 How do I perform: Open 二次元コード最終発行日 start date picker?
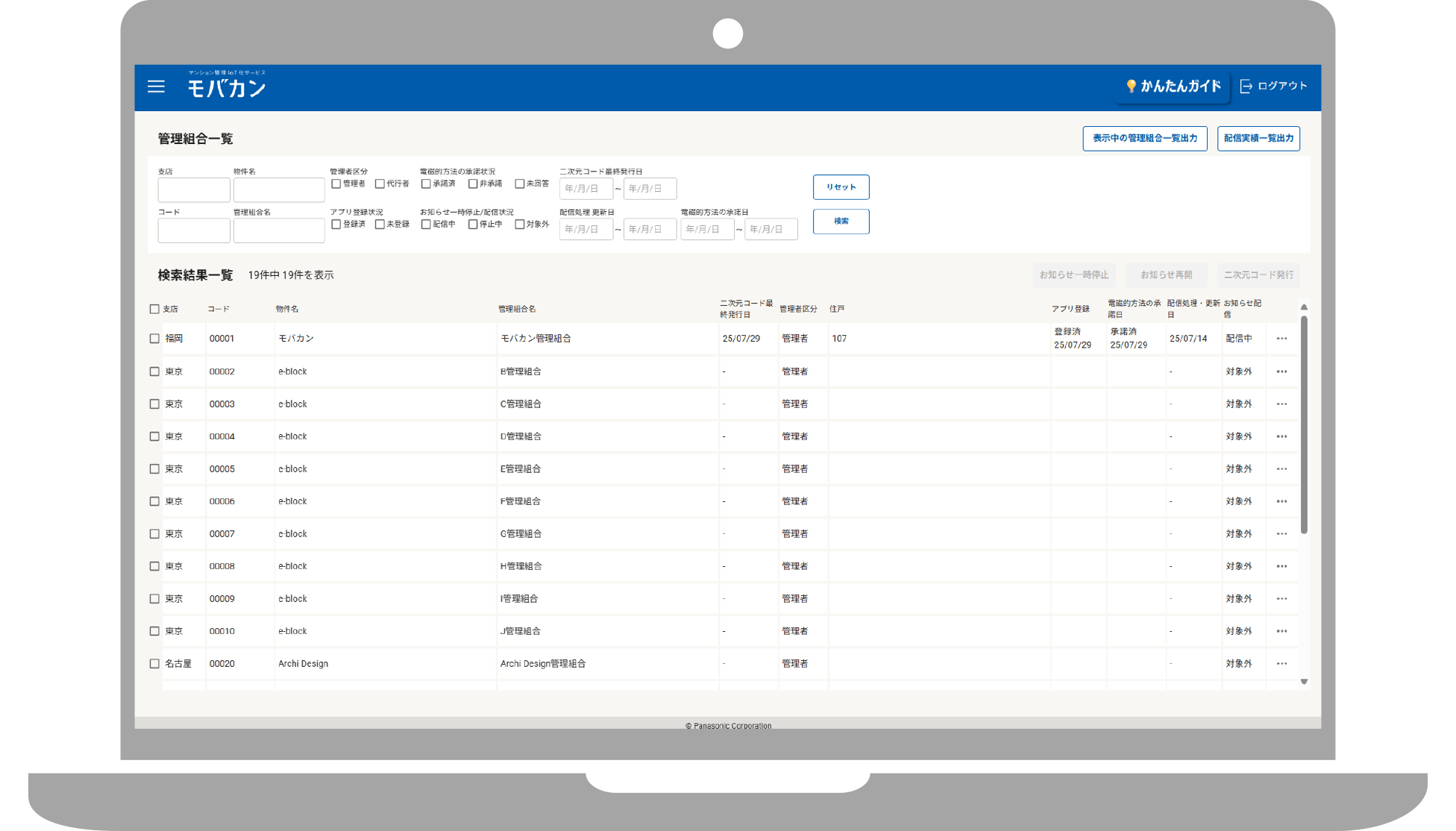(x=586, y=189)
